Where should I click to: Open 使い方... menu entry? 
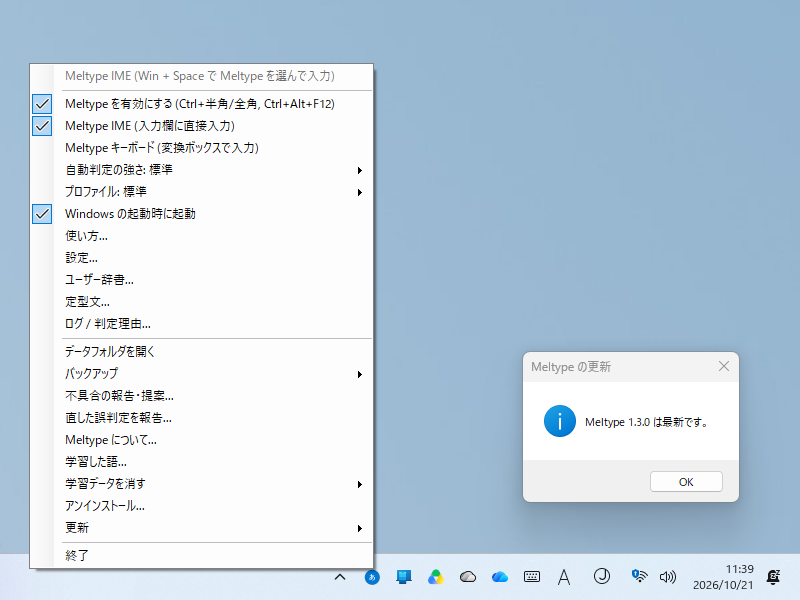202,236
